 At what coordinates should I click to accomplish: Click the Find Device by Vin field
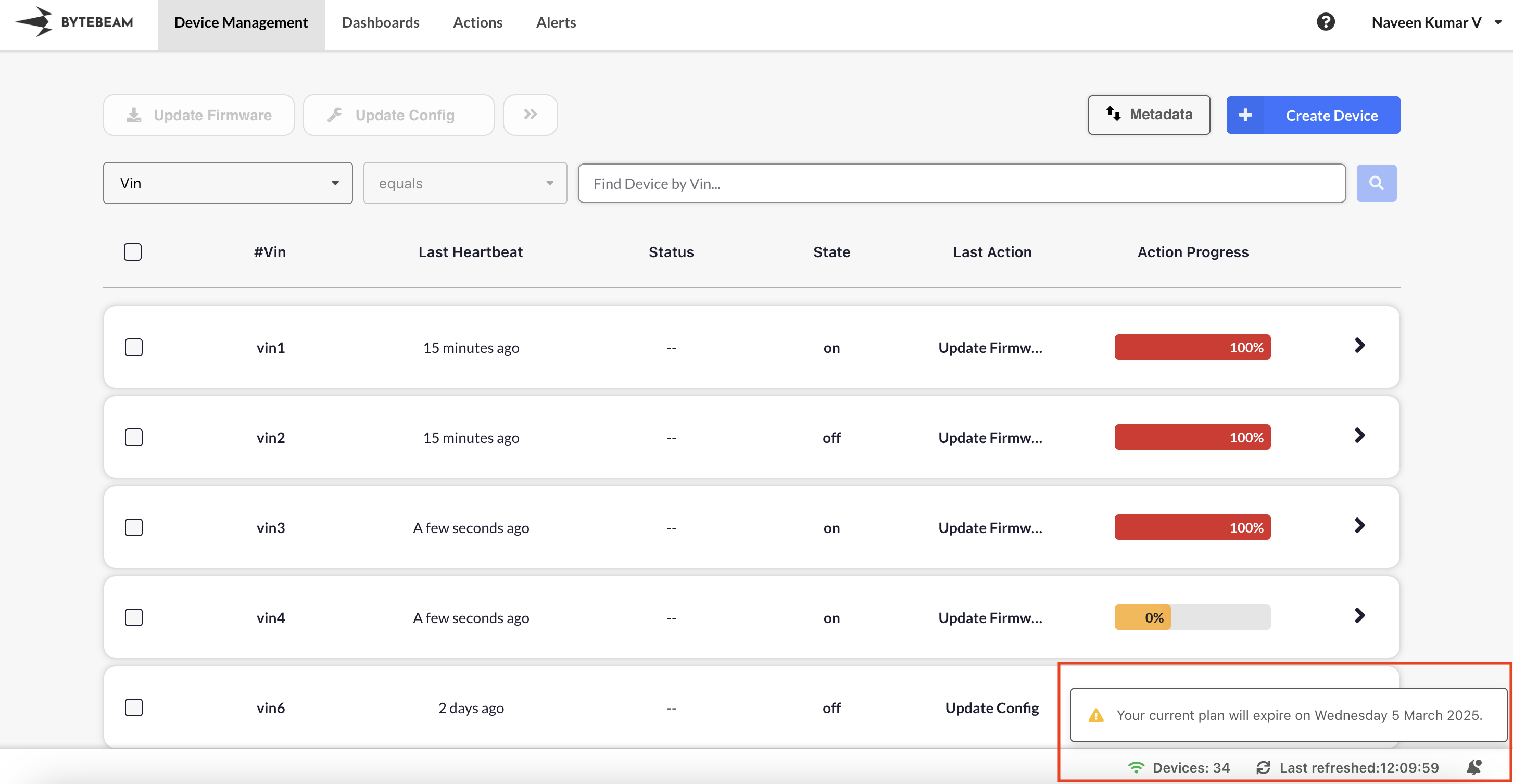961,183
